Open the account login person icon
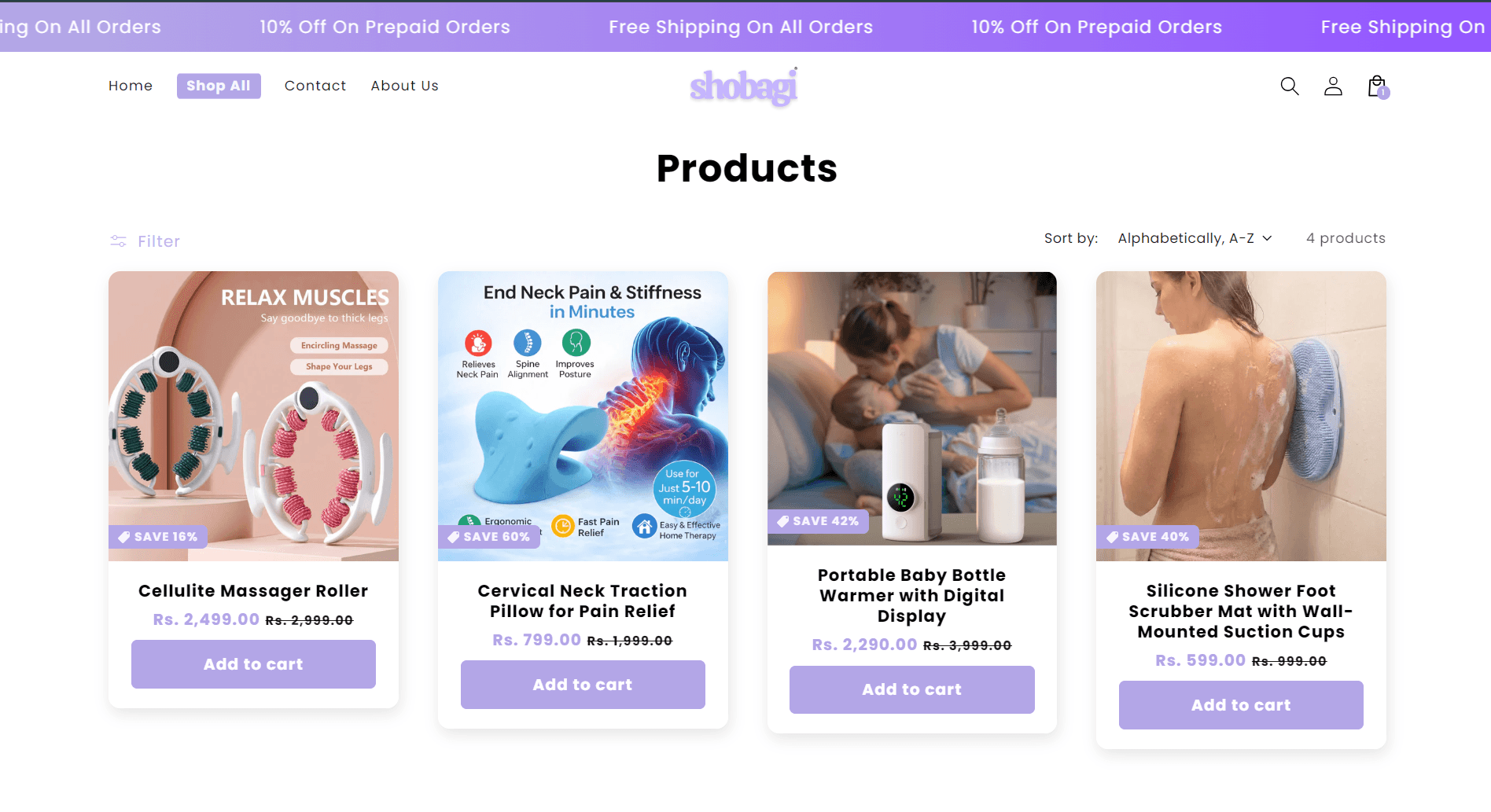This screenshot has width=1491, height=812. pos(1333,86)
